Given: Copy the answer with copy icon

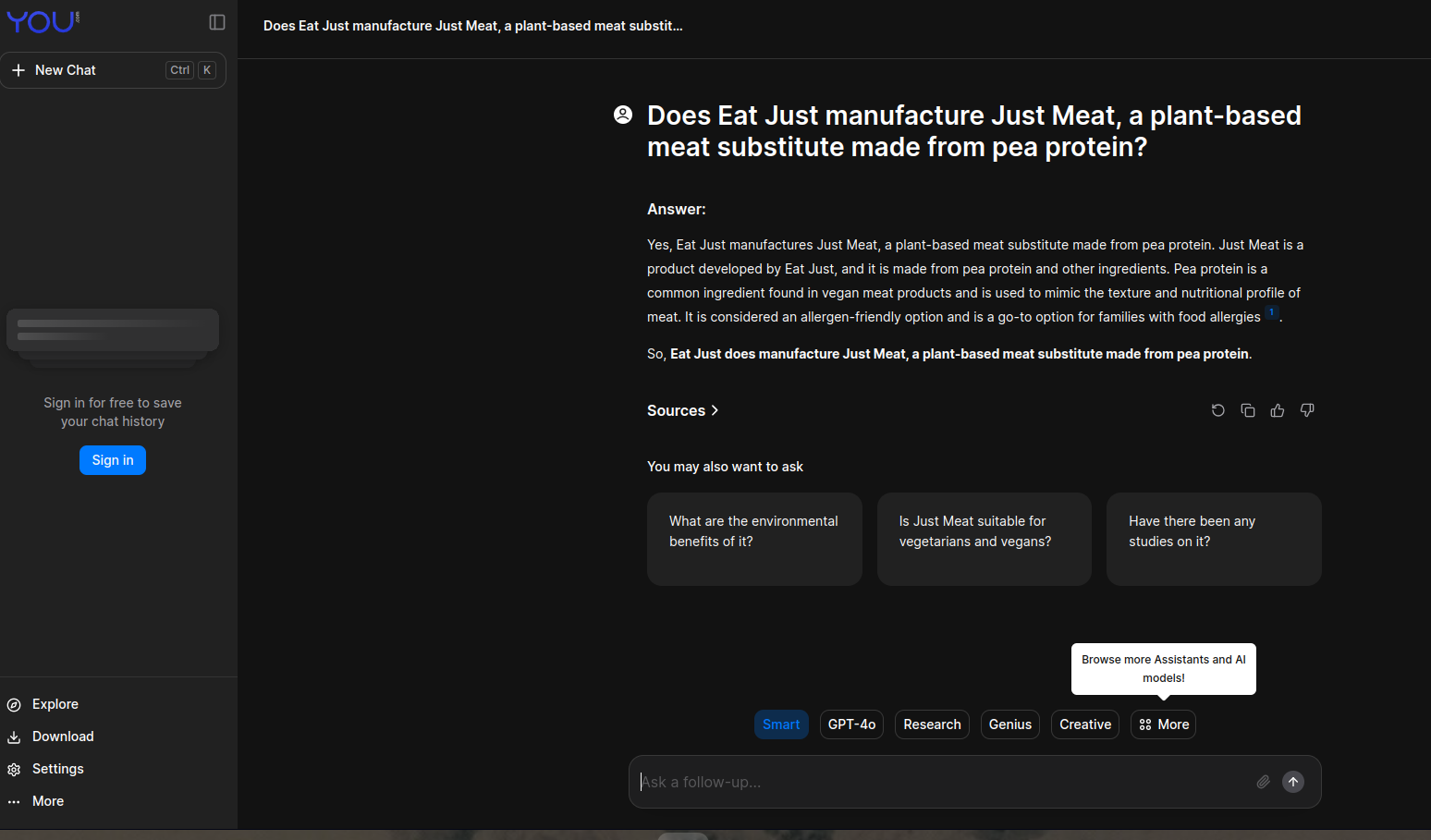Looking at the screenshot, I should tap(1248, 410).
